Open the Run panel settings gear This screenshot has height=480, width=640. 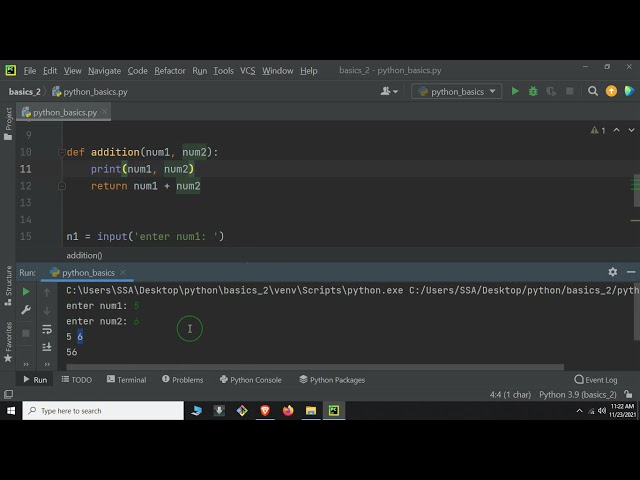612,272
